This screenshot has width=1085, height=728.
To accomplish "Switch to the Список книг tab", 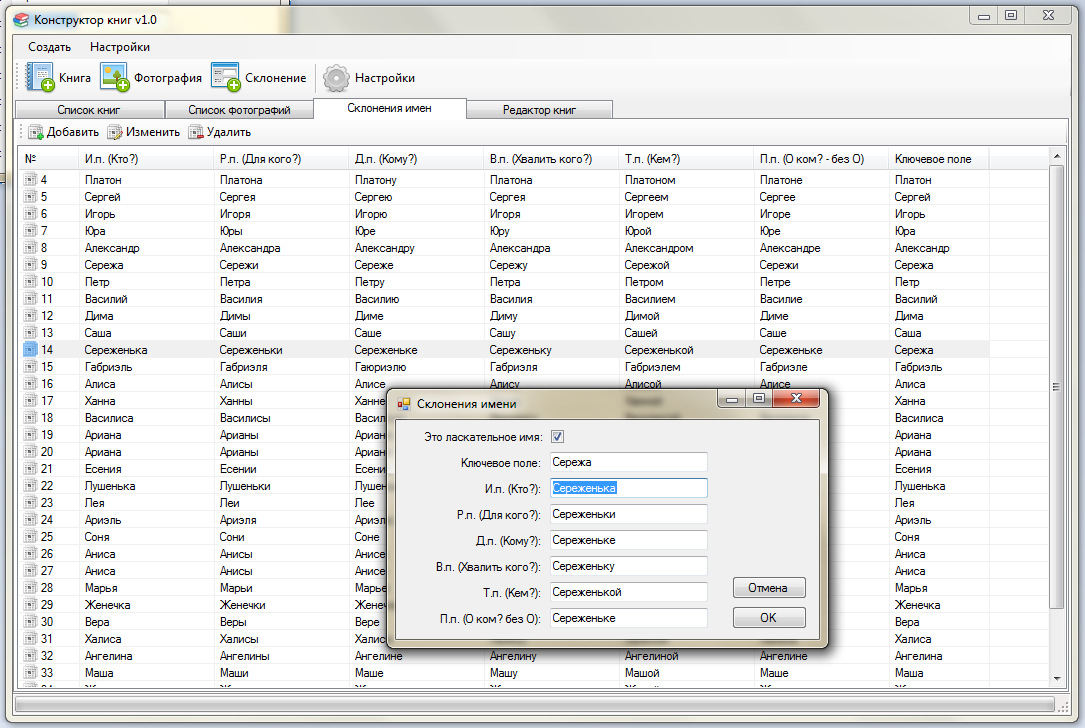I will 89,110.
